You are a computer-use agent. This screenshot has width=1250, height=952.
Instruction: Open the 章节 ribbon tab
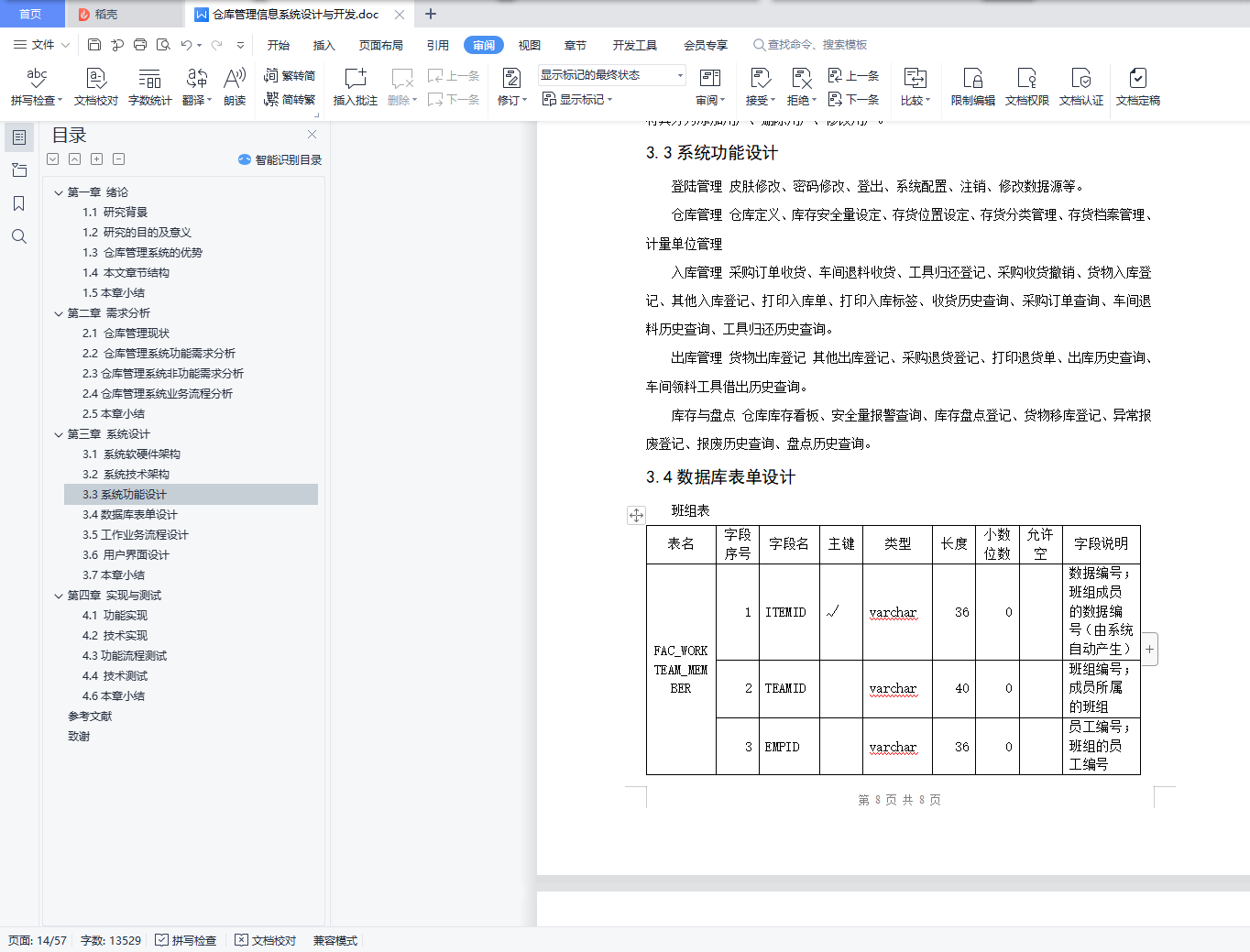click(x=576, y=45)
